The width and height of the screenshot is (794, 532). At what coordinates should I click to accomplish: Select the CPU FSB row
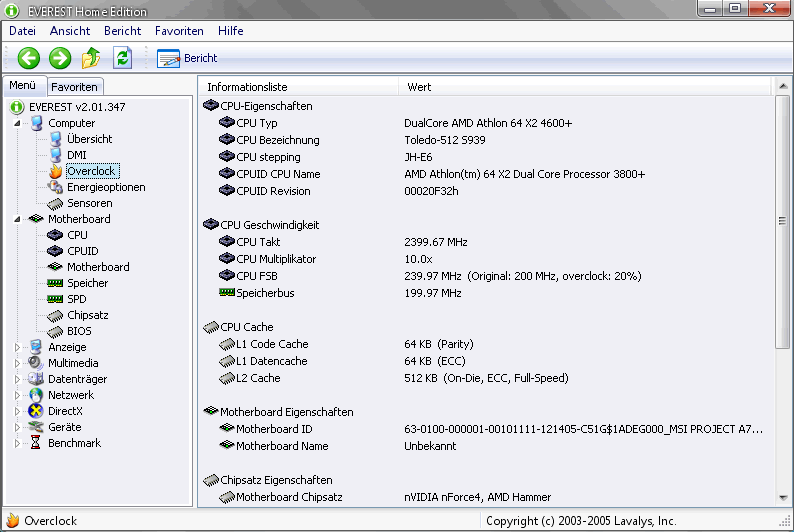486,276
